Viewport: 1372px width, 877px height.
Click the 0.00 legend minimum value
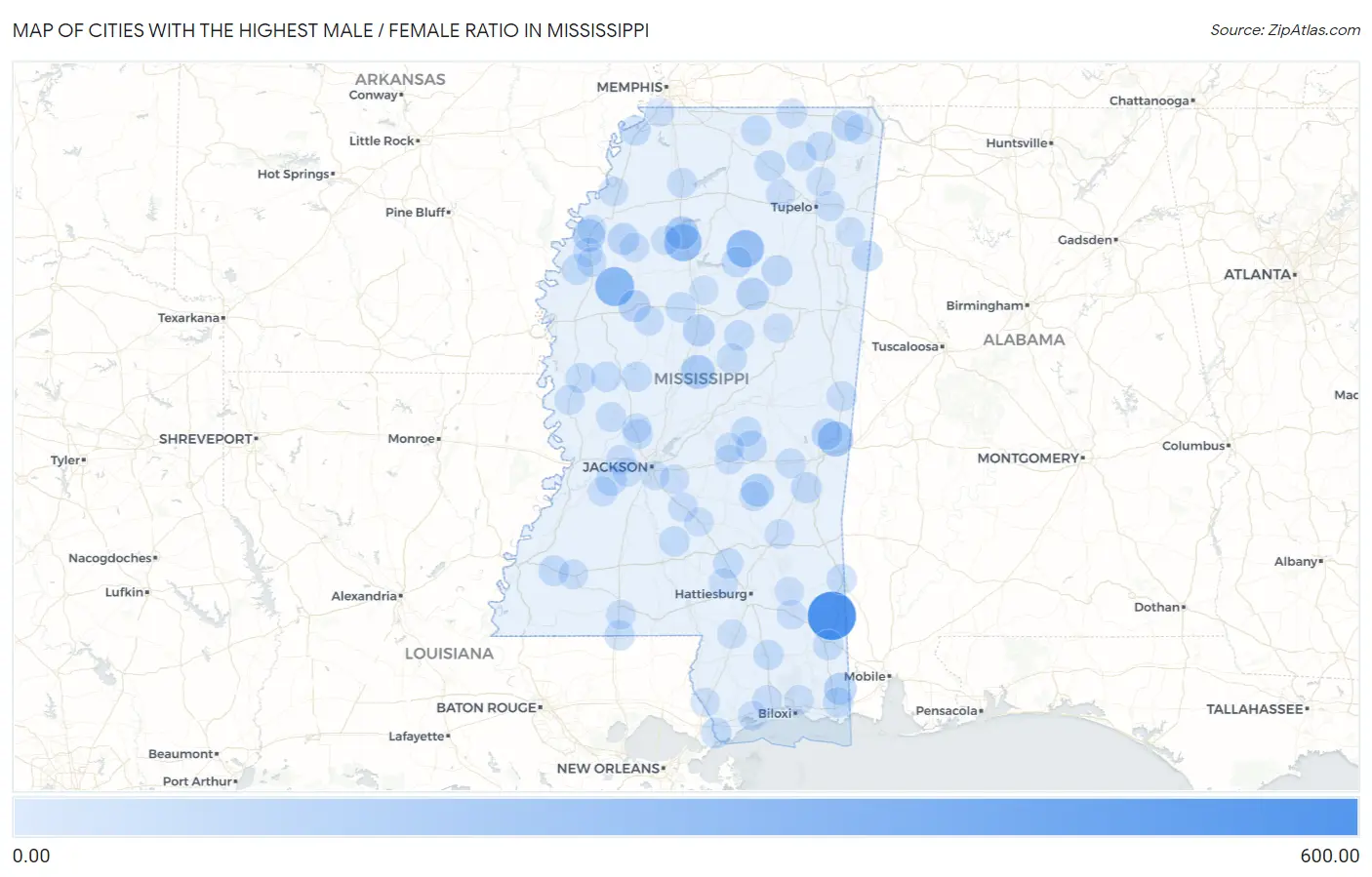tap(31, 856)
